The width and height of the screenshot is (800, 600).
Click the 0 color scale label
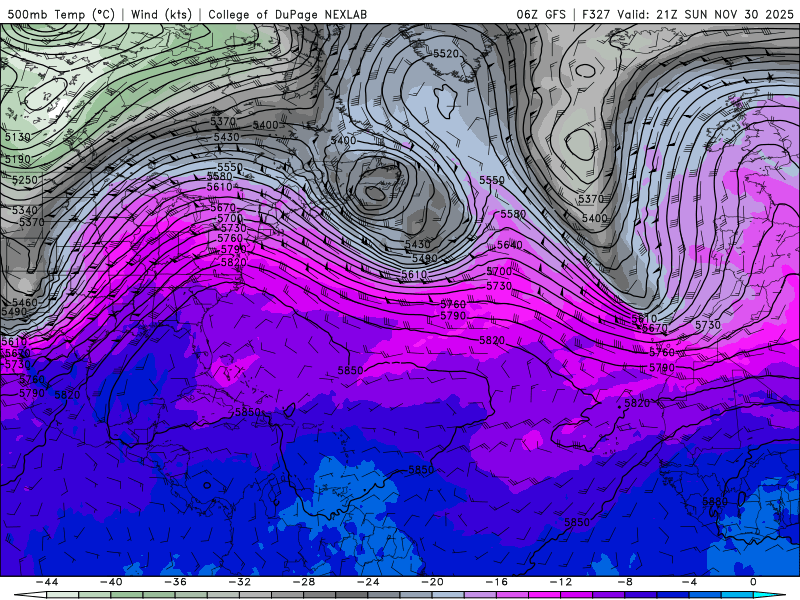pyautogui.click(x=754, y=582)
